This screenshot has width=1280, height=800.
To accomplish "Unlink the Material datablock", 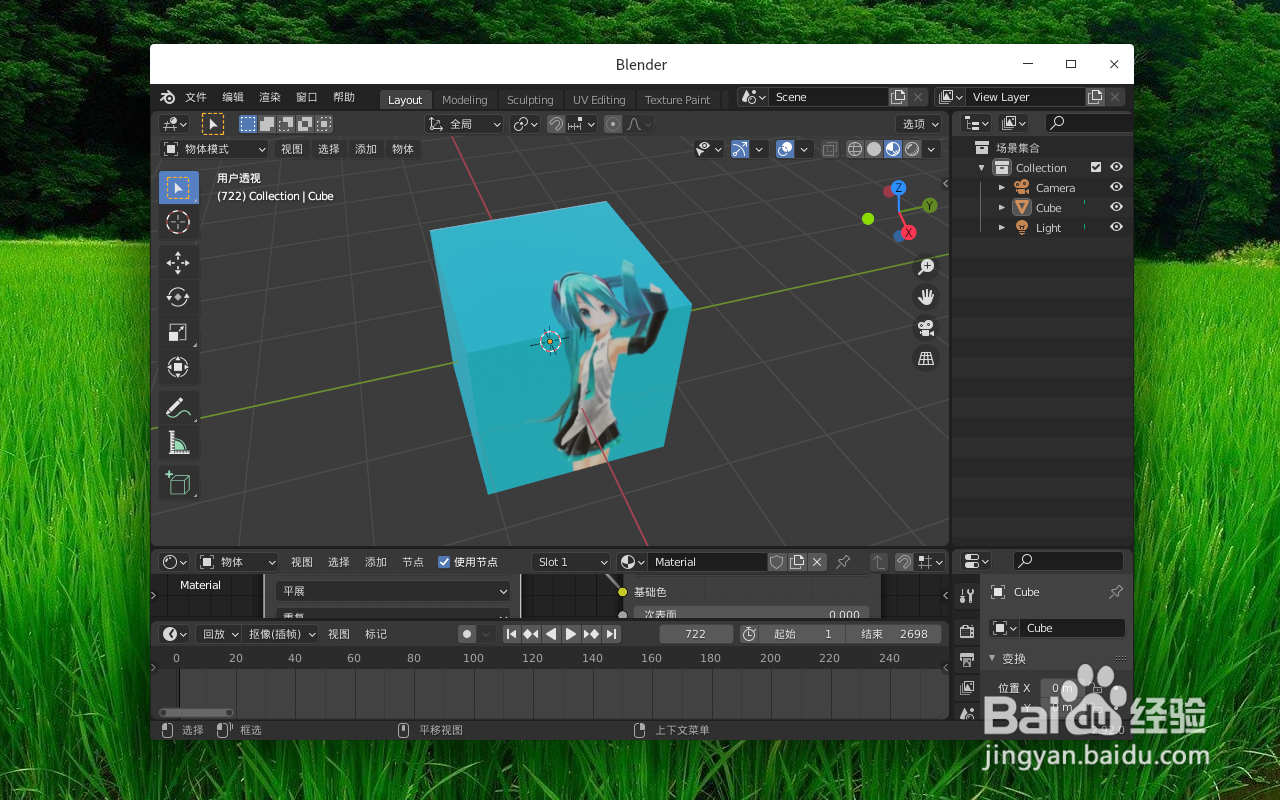I will 817,562.
